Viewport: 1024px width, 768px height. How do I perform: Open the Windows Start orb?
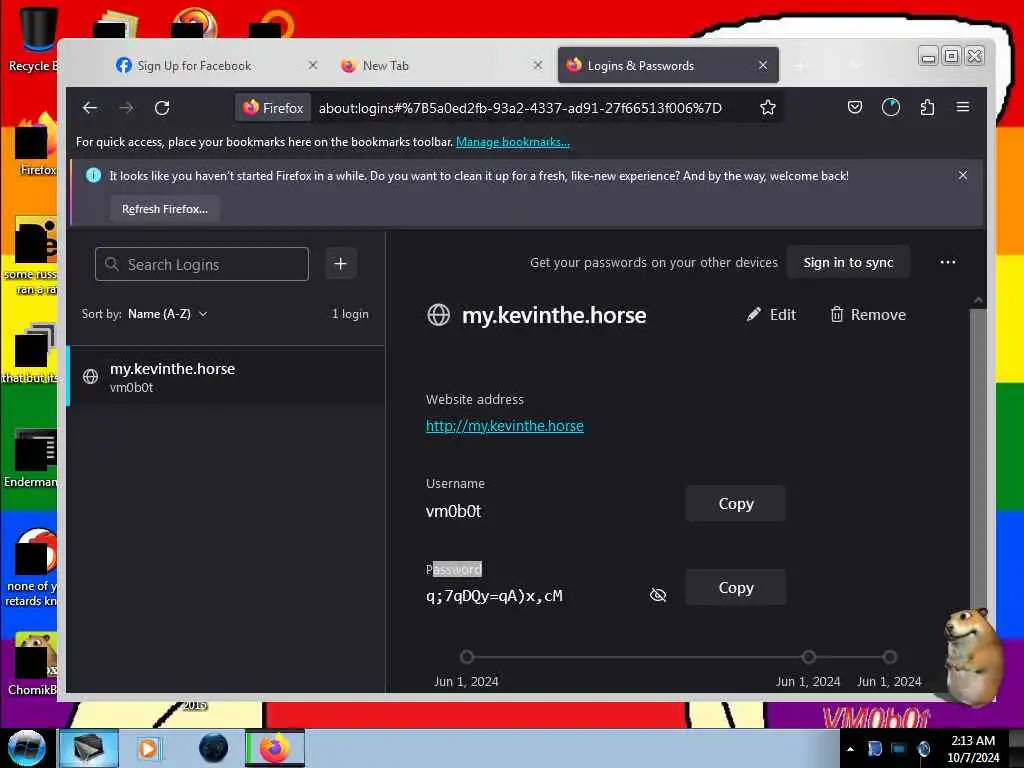(27, 748)
